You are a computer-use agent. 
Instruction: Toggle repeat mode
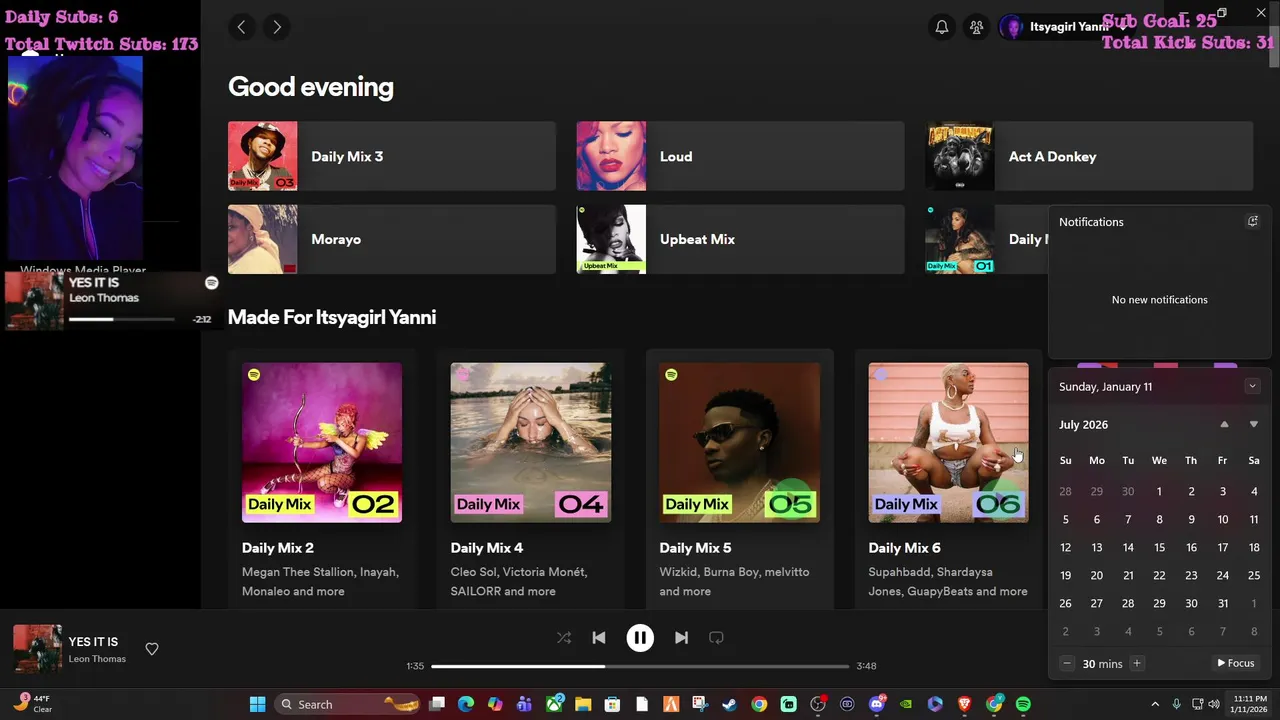(x=716, y=637)
